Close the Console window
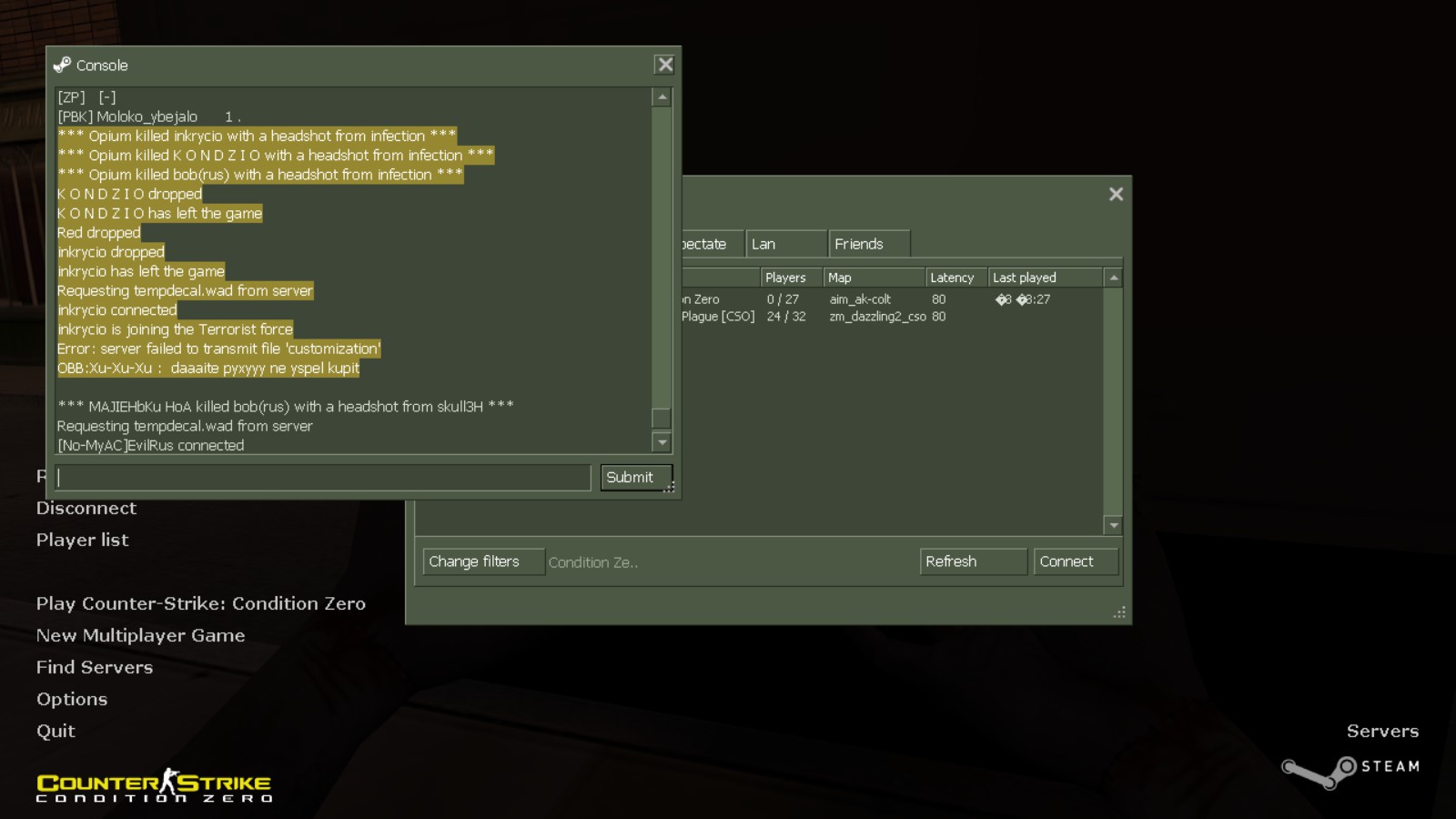 [665, 65]
